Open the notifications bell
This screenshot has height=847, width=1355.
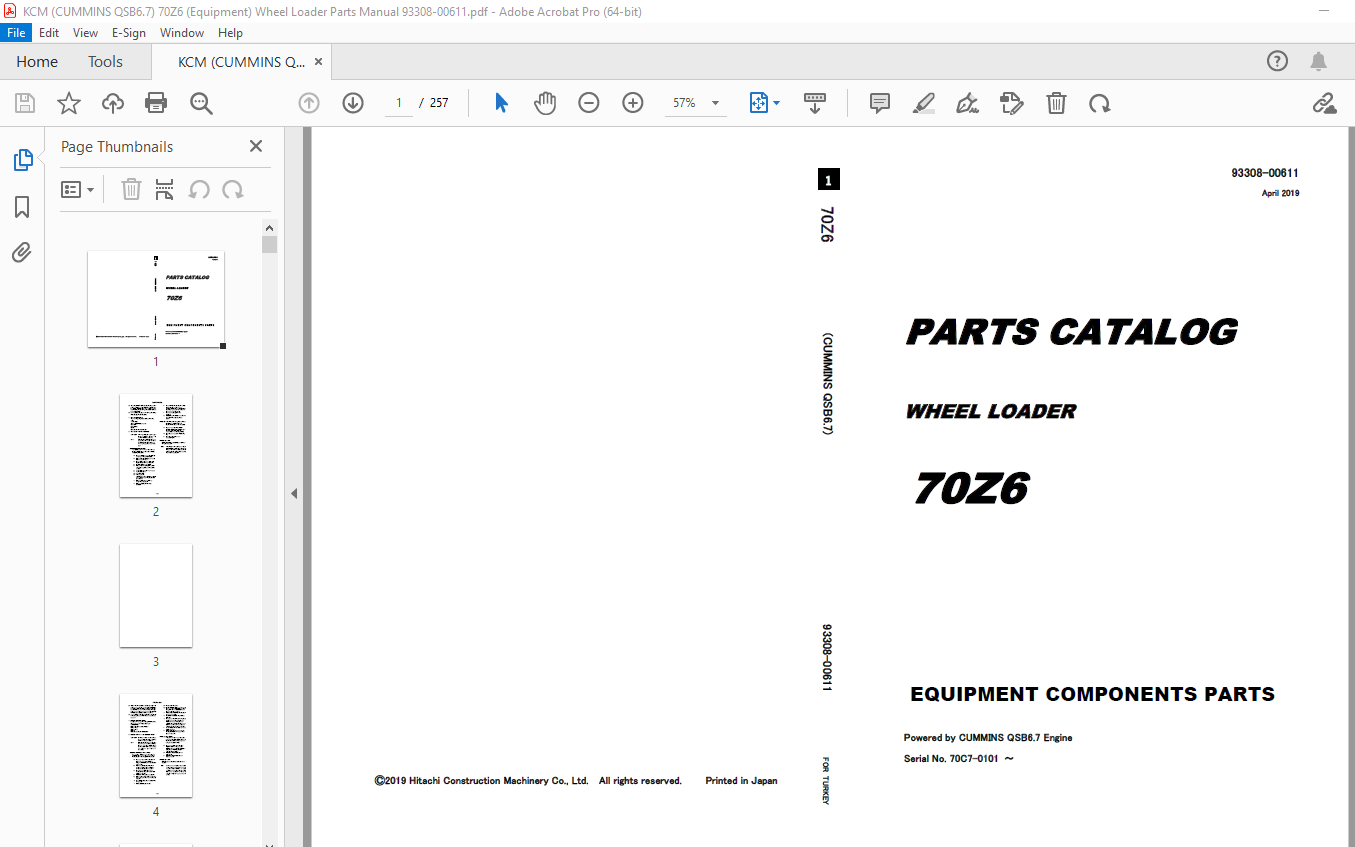tap(1319, 61)
